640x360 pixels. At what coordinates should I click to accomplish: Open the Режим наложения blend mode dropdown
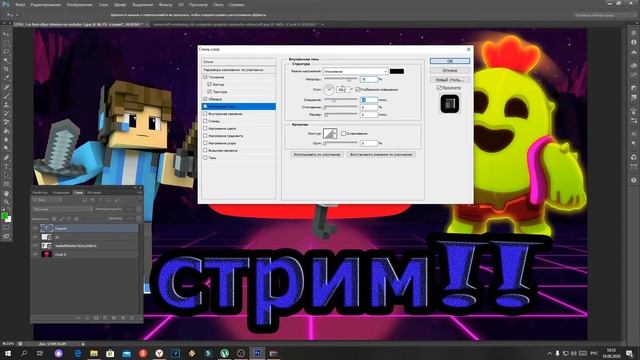pyautogui.click(x=356, y=71)
